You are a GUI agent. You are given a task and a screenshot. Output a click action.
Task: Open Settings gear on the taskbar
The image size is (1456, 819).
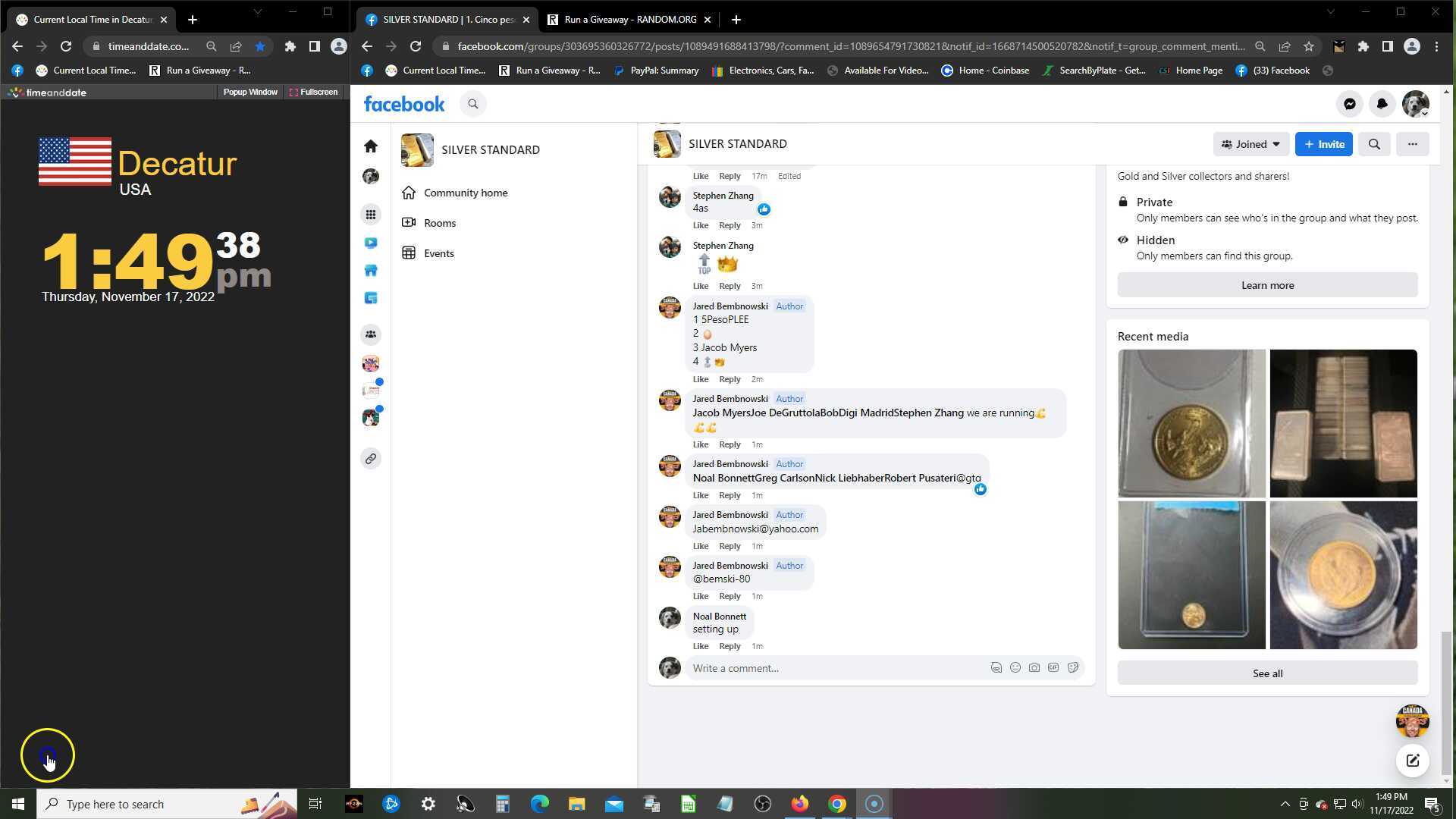pyautogui.click(x=428, y=804)
